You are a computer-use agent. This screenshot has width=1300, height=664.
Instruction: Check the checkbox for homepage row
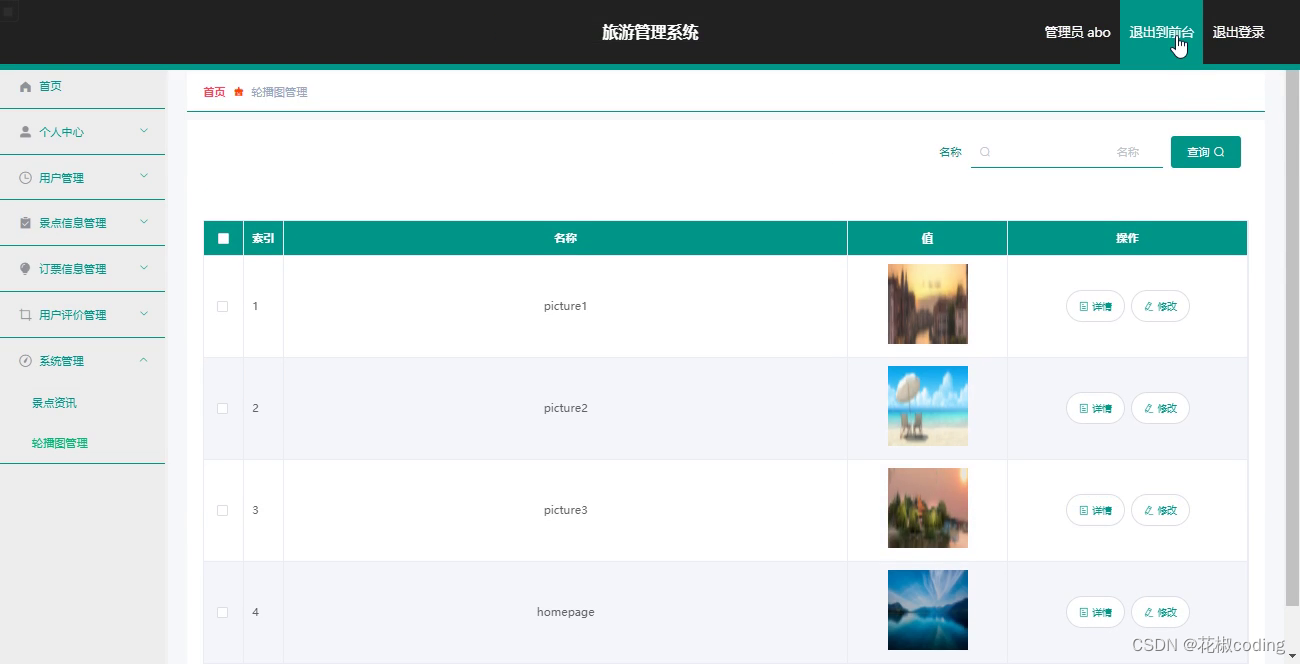click(223, 612)
